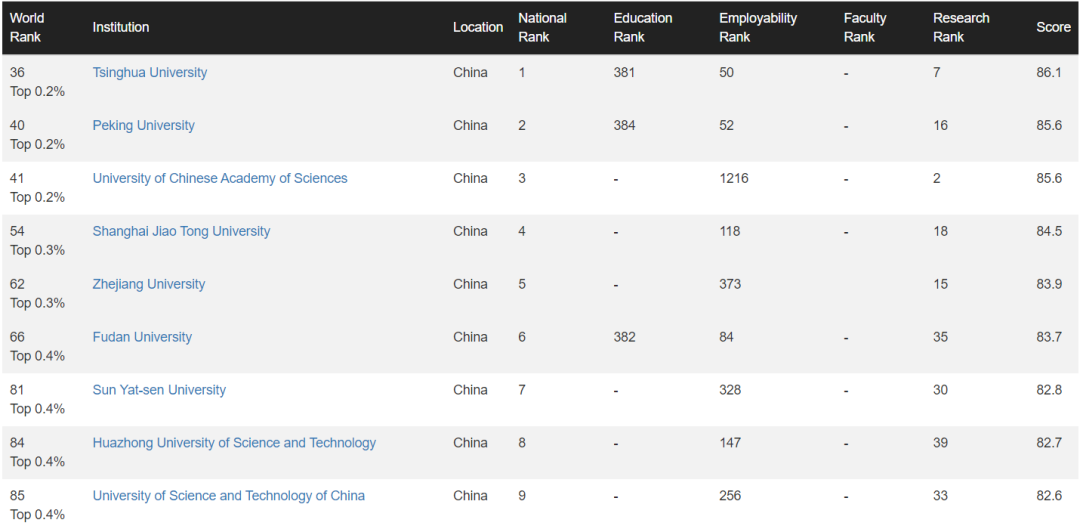The width and height of the screenshot is (1080, 529).
Task: Open the Shanghai Jiao Tong University link
Action: [181, 231]
